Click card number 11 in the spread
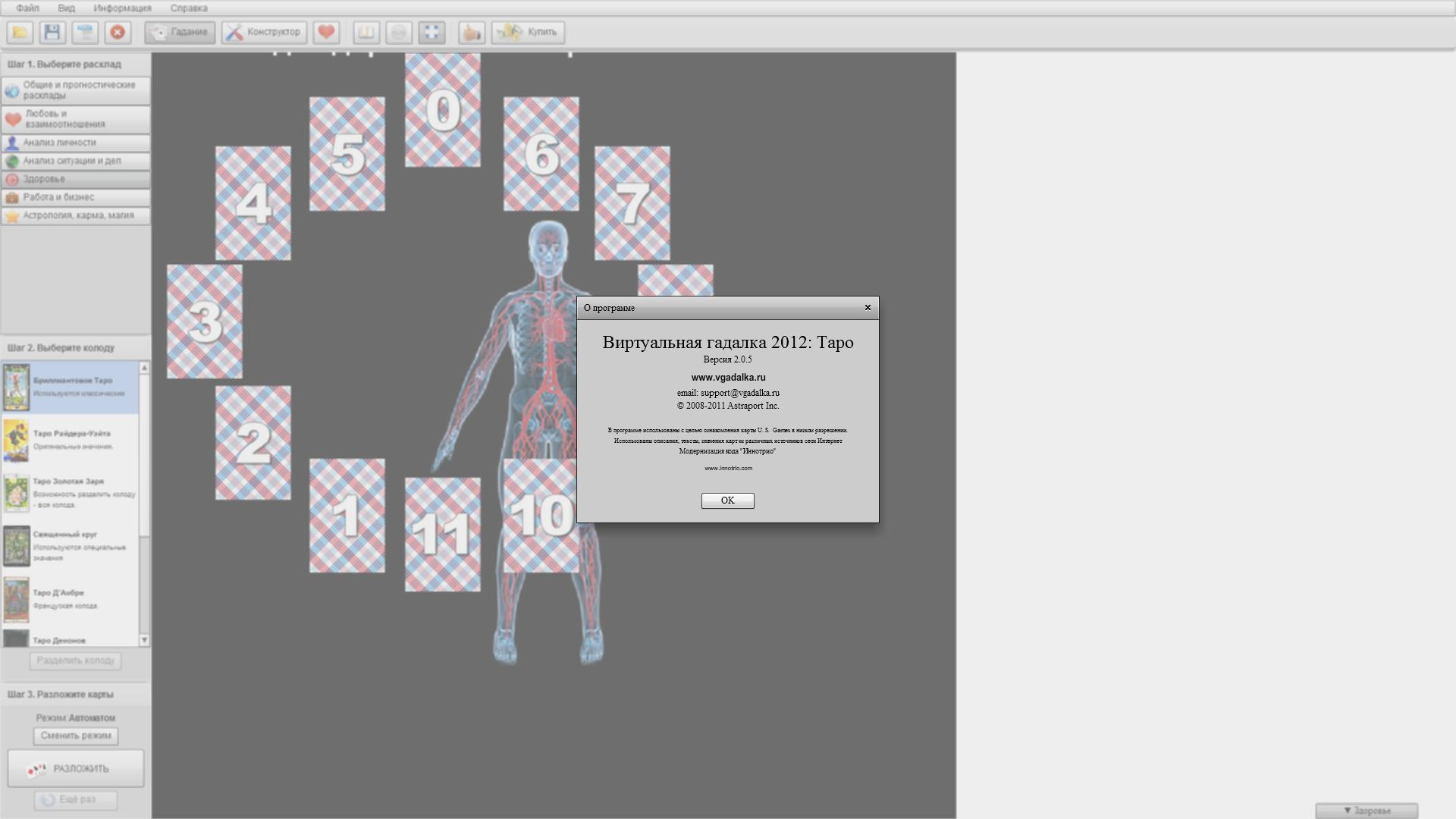1456x819 pixels. click(443, 535)
